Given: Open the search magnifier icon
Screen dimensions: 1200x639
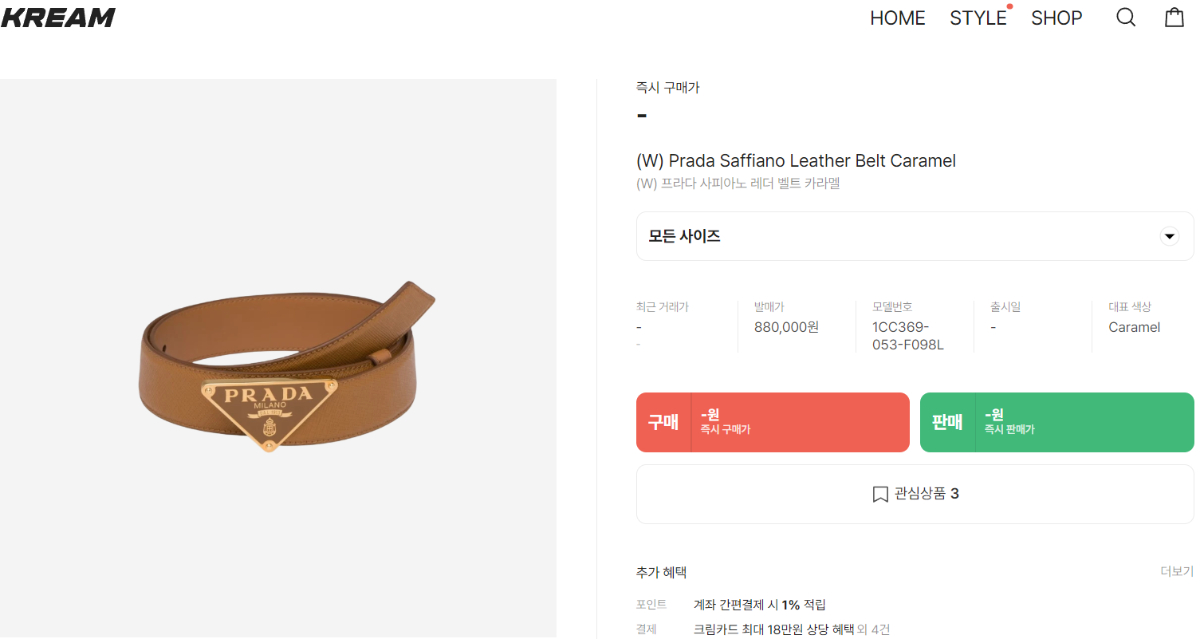Looking at the screenshot, I should click(1126, 18).
